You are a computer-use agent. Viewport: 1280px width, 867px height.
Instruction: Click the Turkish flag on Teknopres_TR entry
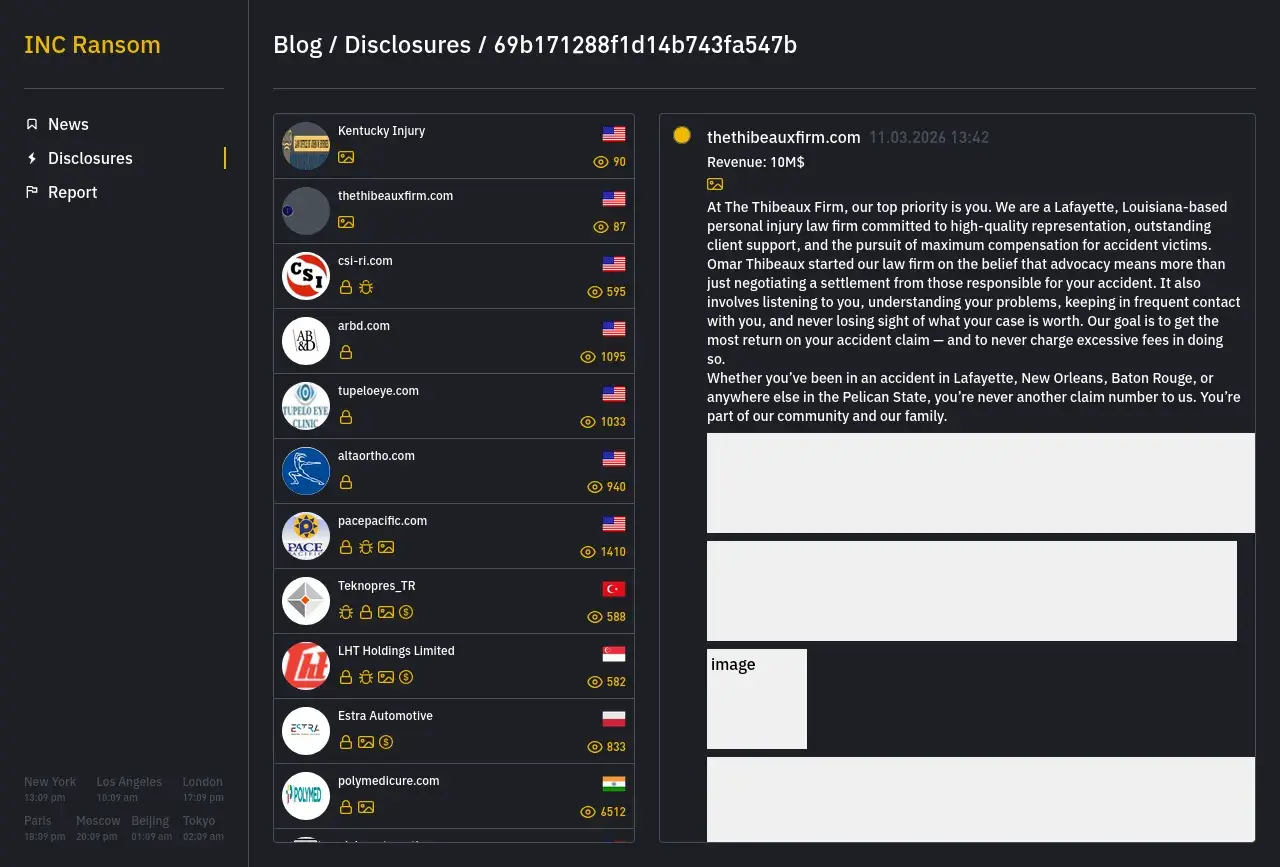point(614,589)
